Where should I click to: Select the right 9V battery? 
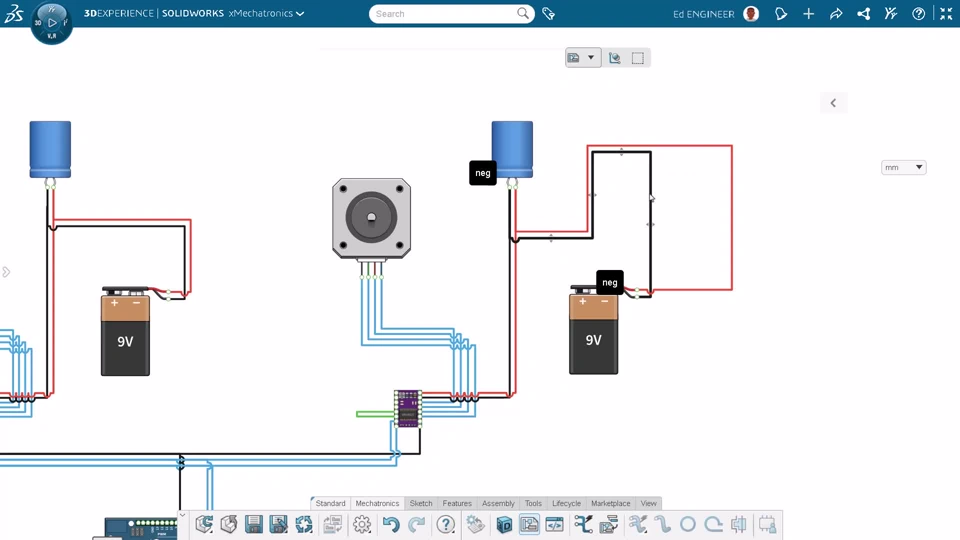(x=593, y=331)
